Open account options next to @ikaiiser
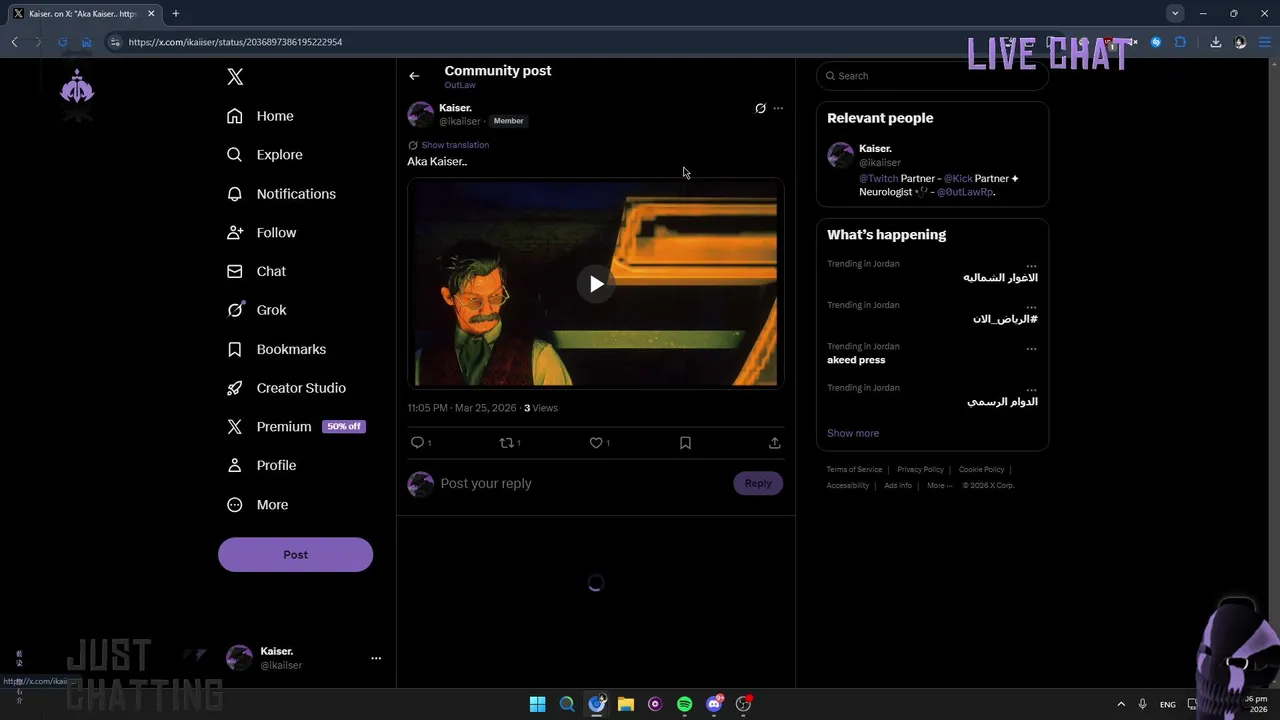The image size is (1280, 720). pos(376,658)
